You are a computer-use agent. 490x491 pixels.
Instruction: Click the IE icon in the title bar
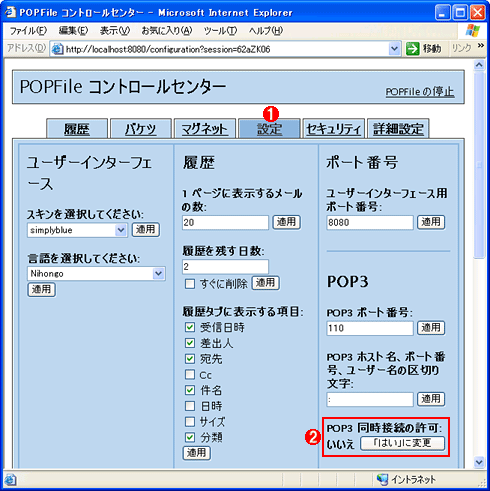click(x=10, y=12)
